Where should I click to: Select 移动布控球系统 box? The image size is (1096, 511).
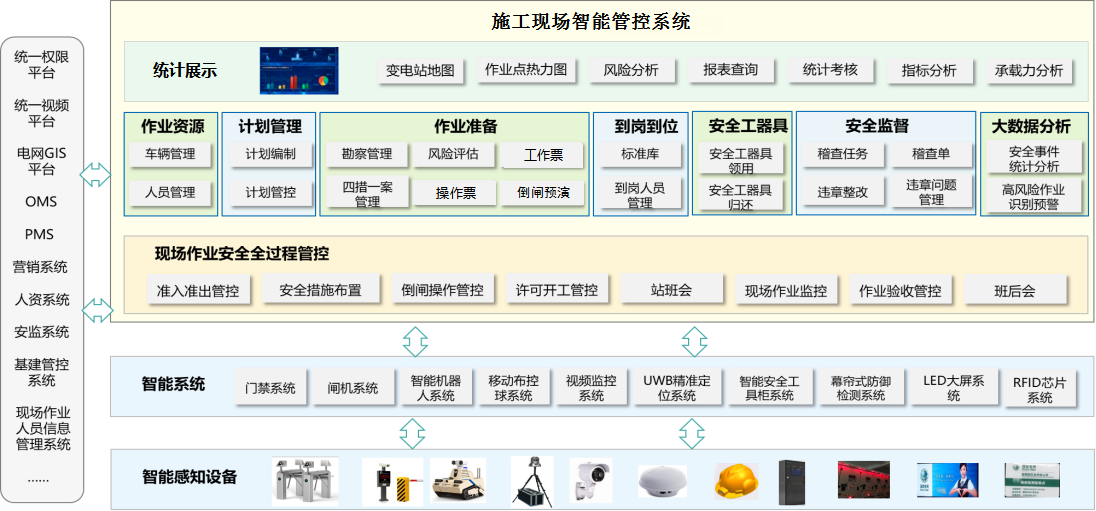point(514,388)
